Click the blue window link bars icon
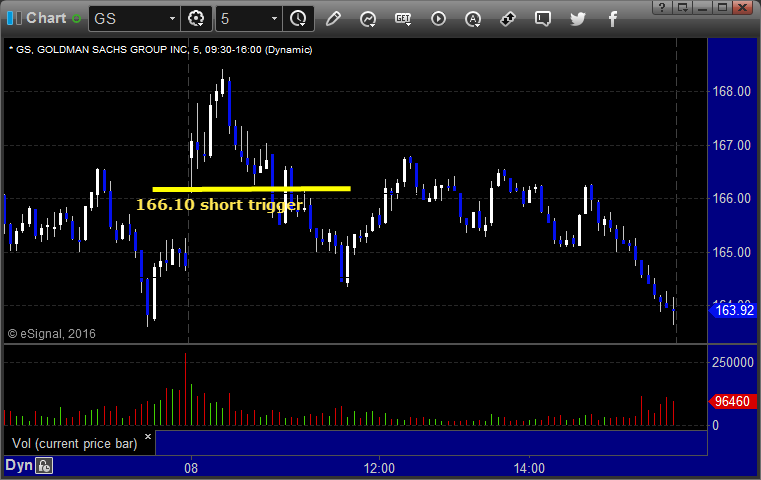 (15, 18)
